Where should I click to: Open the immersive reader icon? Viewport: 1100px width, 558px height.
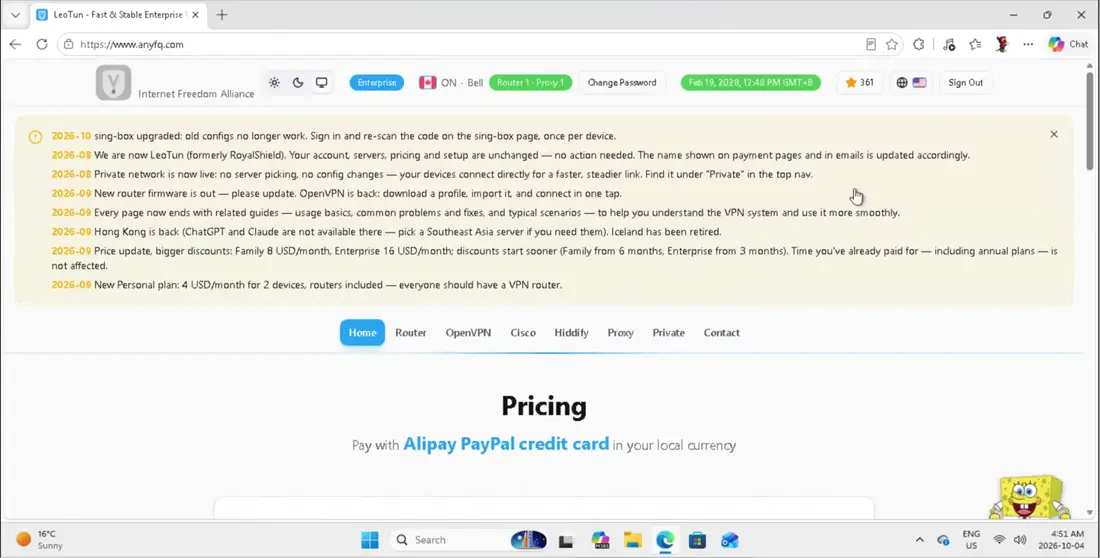click(x=871, y=44)
